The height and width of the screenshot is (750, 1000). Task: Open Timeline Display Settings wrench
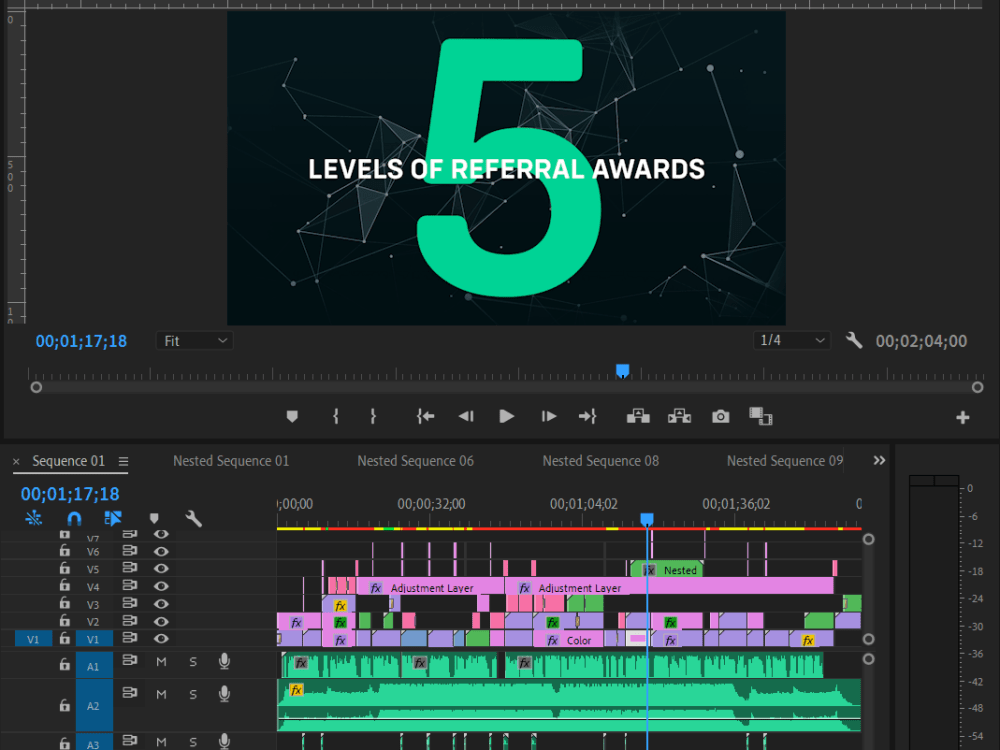click(193, 518)
